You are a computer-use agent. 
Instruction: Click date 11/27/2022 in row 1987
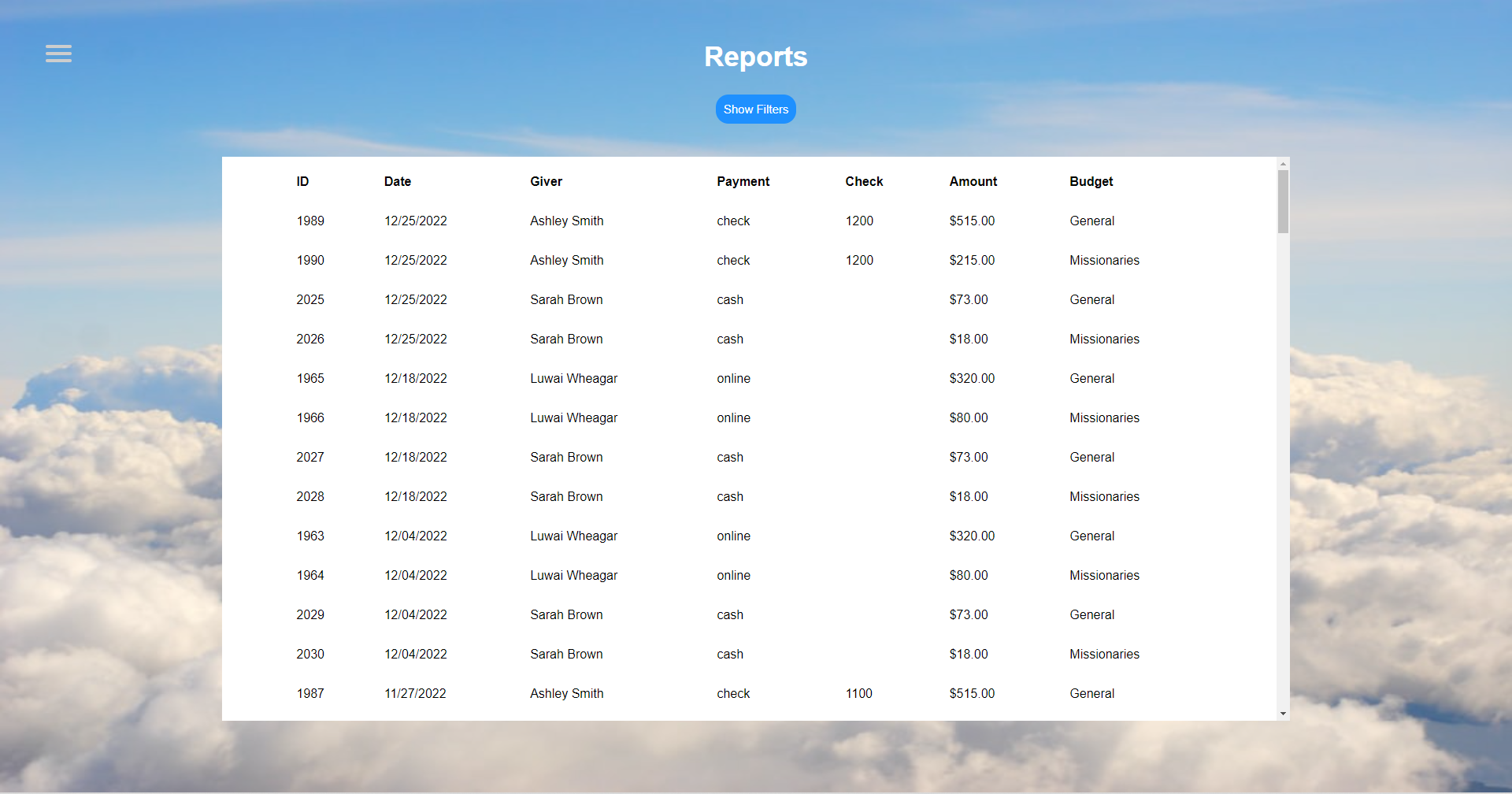point(415,693)
